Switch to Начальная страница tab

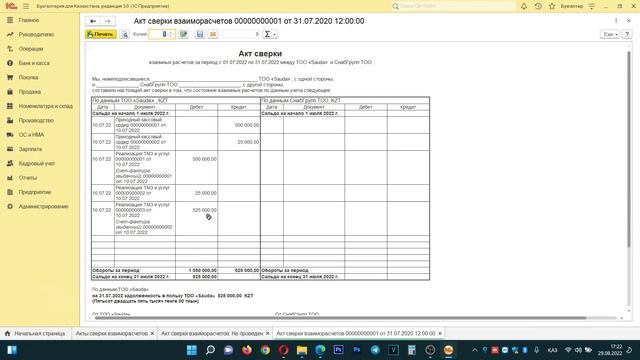[x=35, y=333]
